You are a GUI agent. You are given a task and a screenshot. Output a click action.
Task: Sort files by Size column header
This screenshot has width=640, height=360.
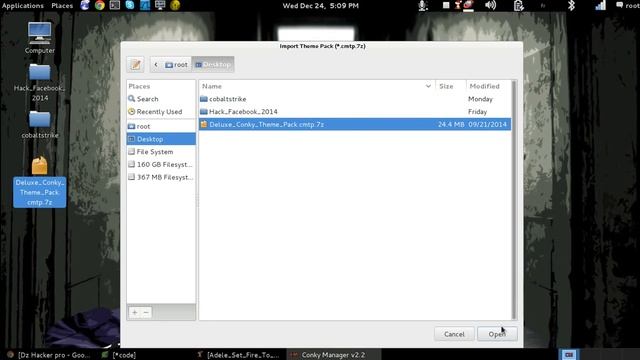(451, 86)
